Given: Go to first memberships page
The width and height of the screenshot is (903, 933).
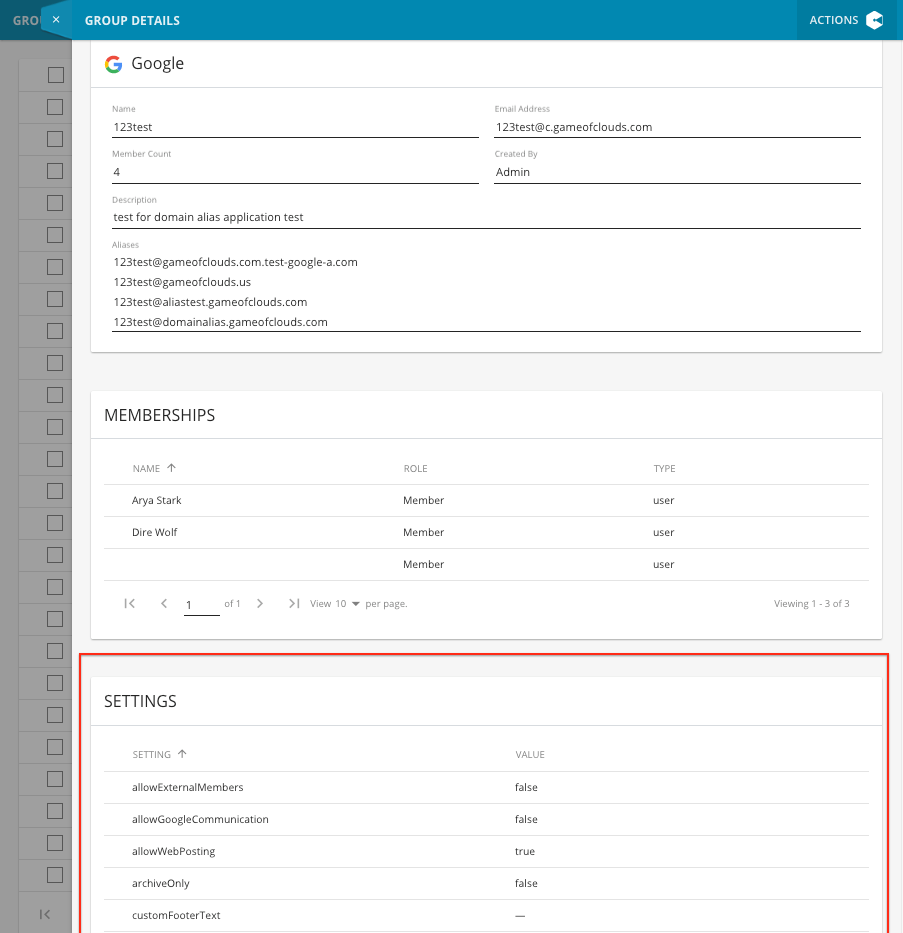Looking at the screenshot, I should [130, 603].
